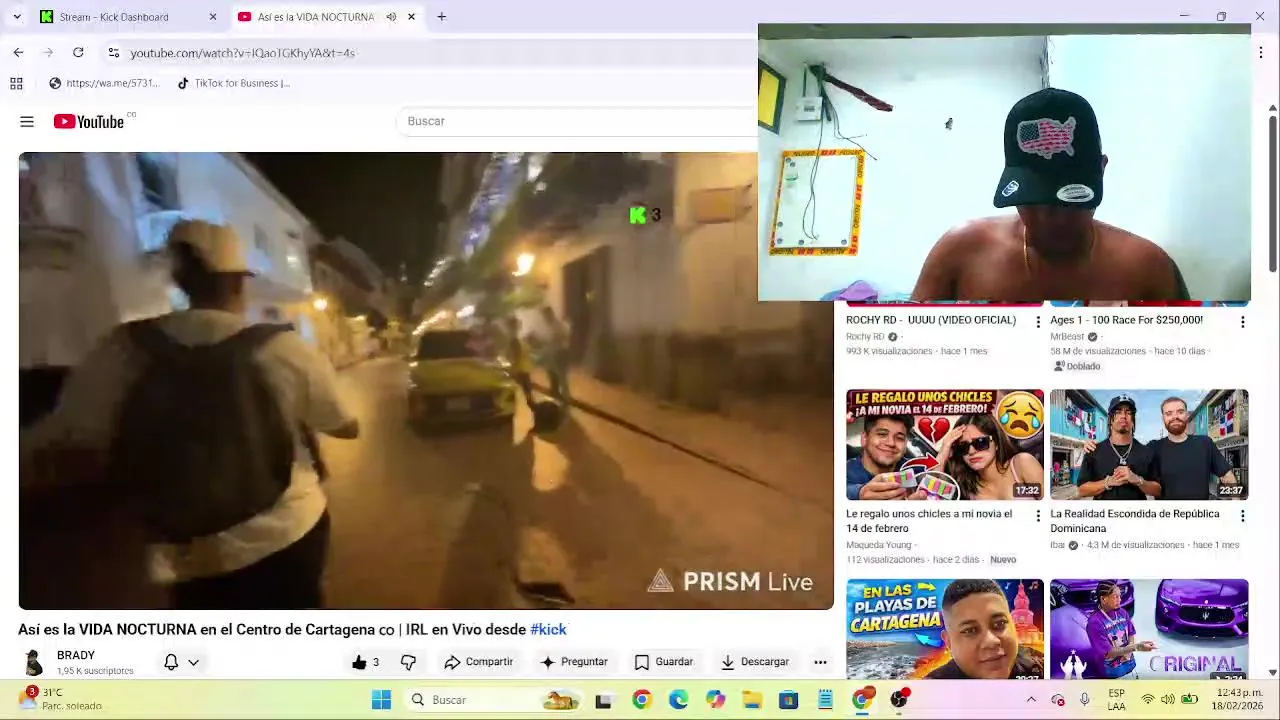Reload the YouTube page
This screenshot has width=1280, height=720.
[78, 52]
